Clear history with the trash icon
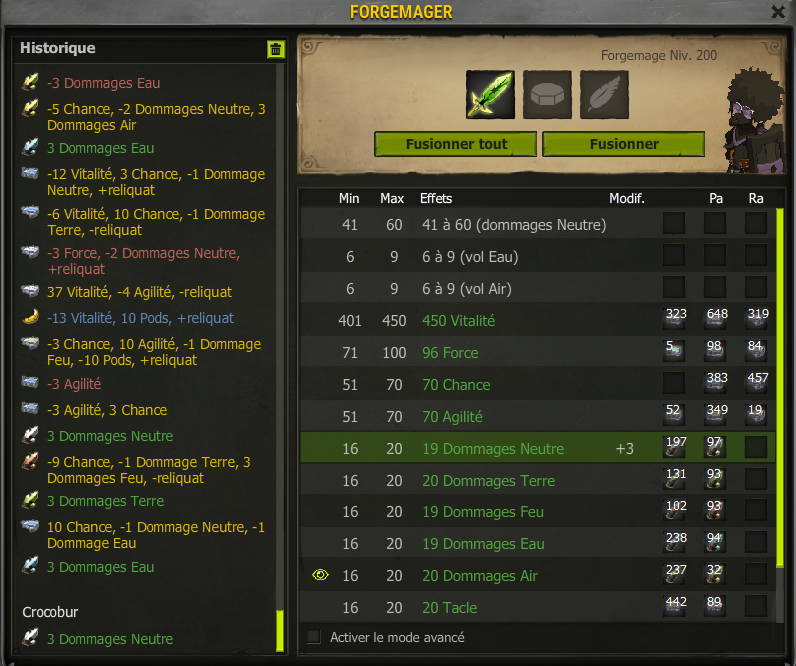Viewport: 796px width, 666px height. coord(276,49)
